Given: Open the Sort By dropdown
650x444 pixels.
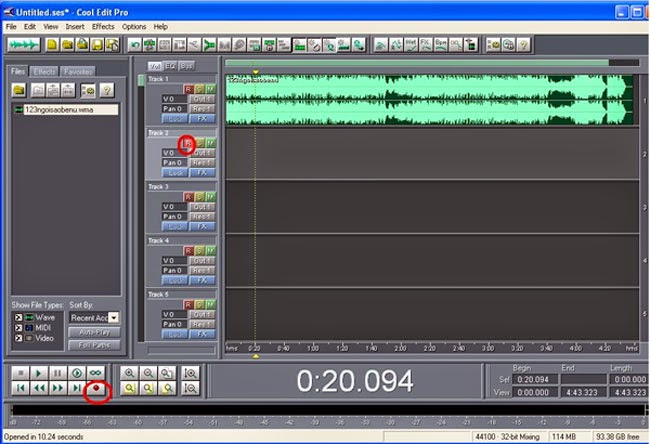Looking at the screenshot, I should coord(113,317).
